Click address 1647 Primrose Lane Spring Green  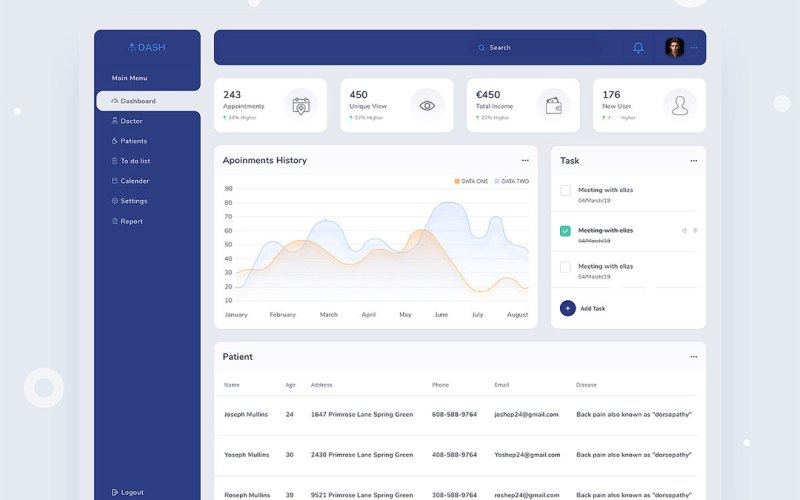(362, 414)
